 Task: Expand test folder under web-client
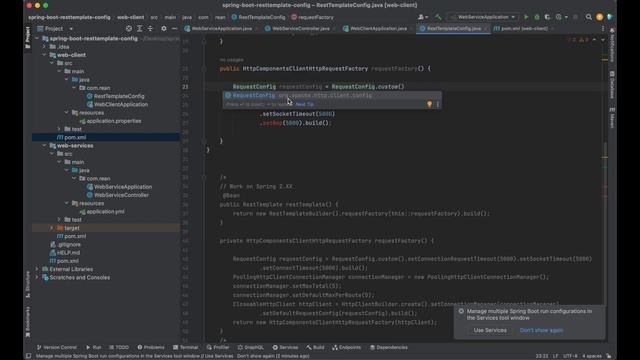coord(59,129)
